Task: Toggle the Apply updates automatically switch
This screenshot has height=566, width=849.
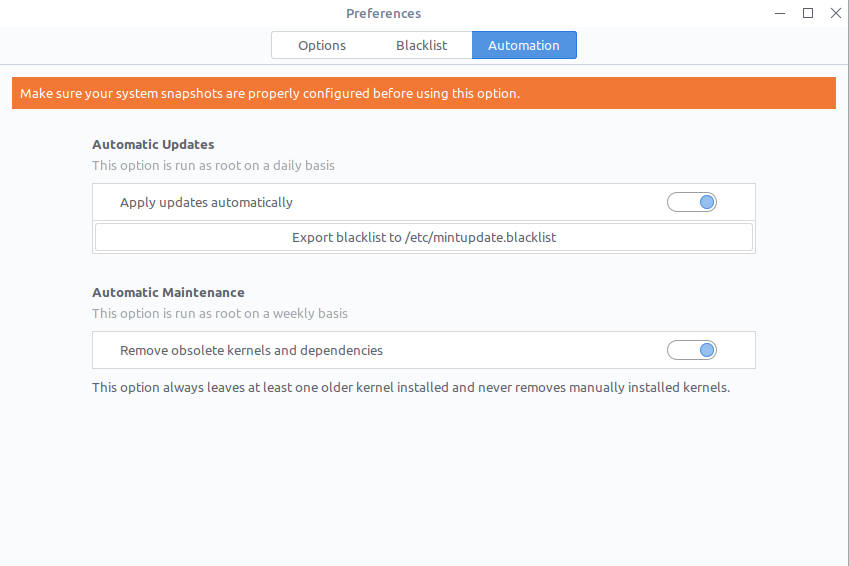Action: pos(692,202)
